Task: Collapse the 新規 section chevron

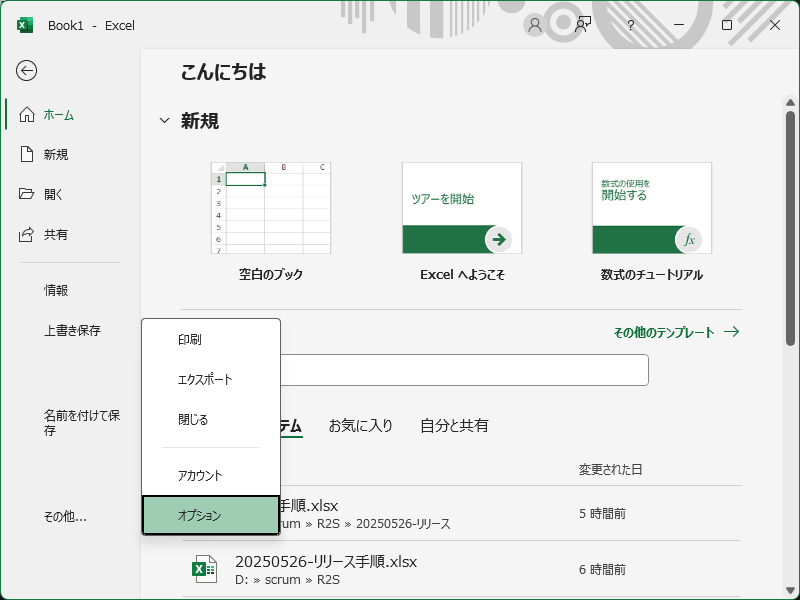Action: pos(164,121)
